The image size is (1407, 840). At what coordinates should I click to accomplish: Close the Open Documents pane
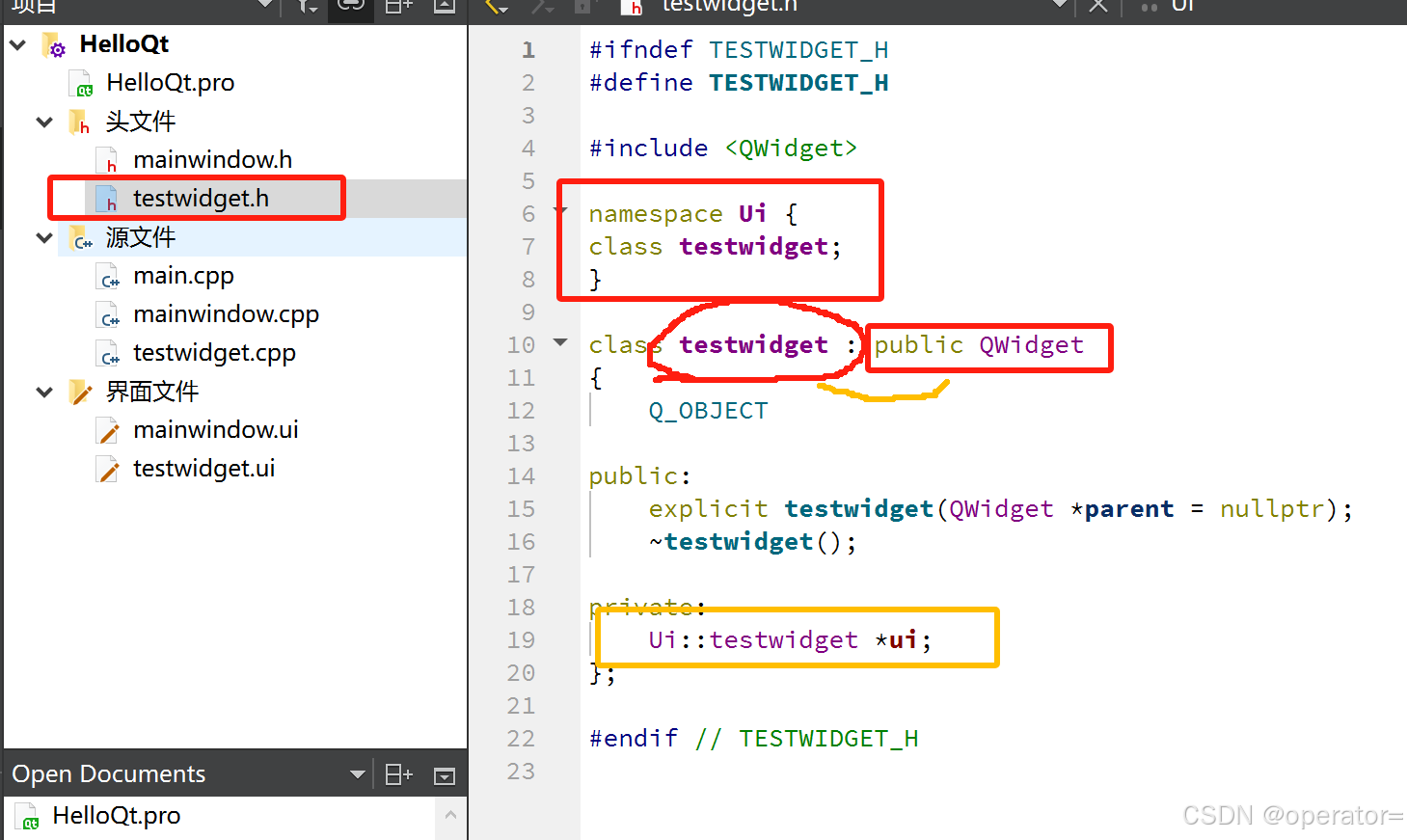(x=445, y=775)
